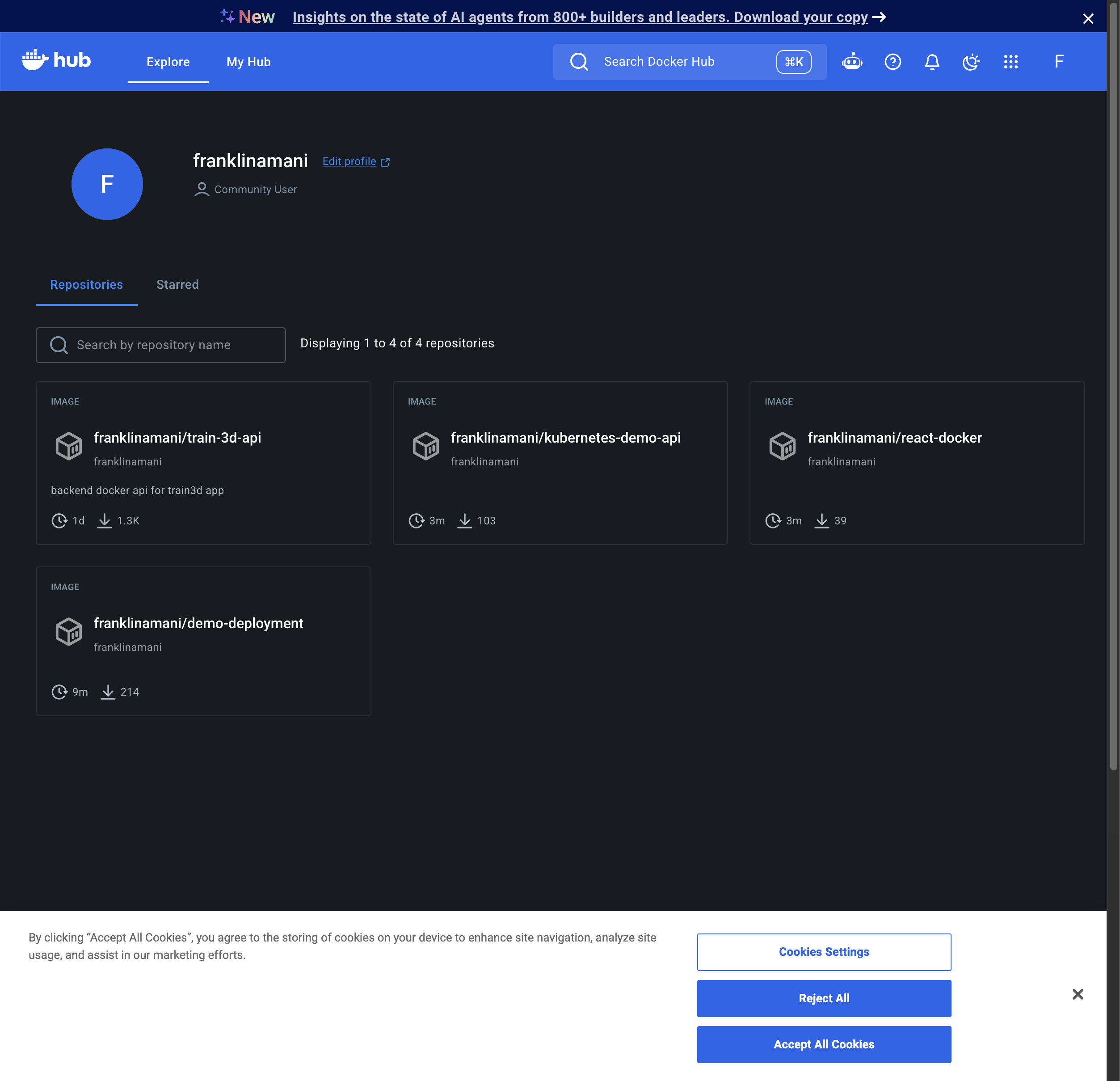Open the apps grid menu icon
1120x1081 pixels.
(x=1011, y=61)
